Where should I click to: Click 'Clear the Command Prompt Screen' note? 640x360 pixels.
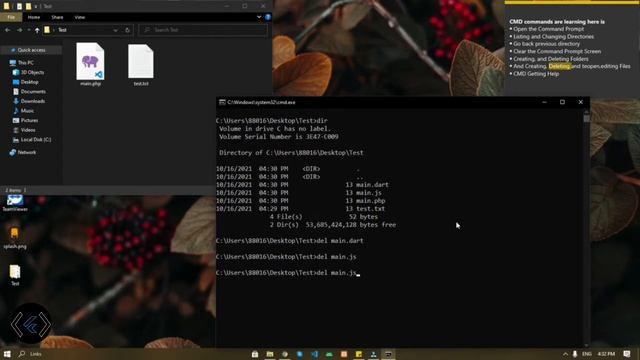[557, 51]
